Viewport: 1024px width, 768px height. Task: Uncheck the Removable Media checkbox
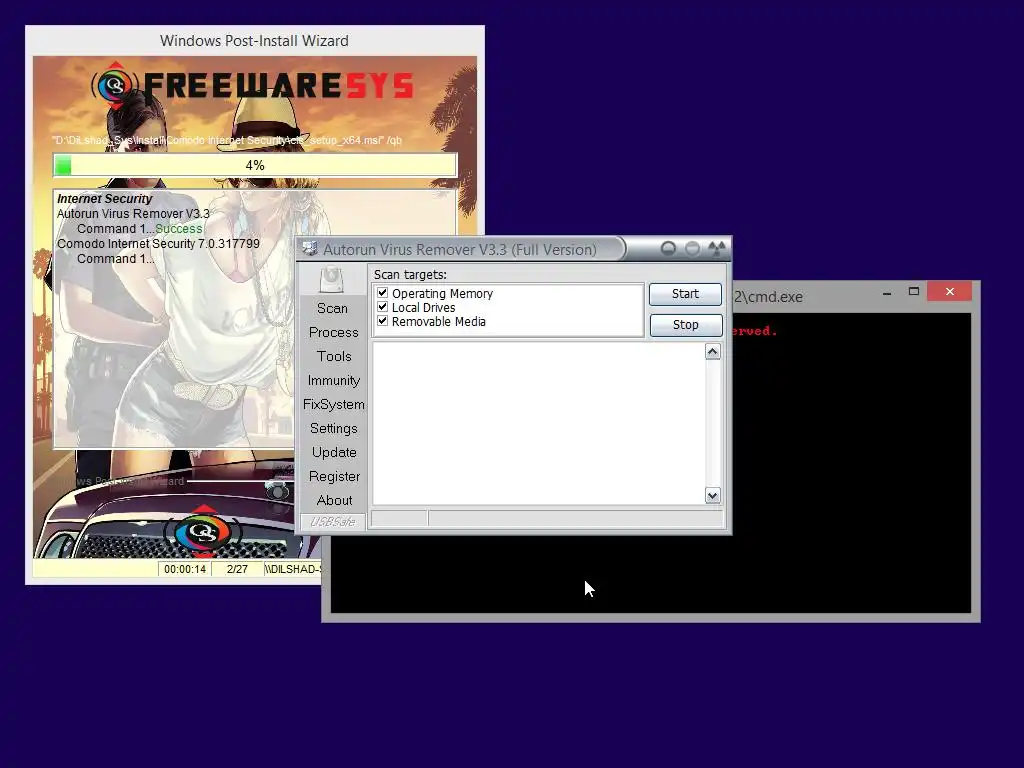(x=383, y=321)
